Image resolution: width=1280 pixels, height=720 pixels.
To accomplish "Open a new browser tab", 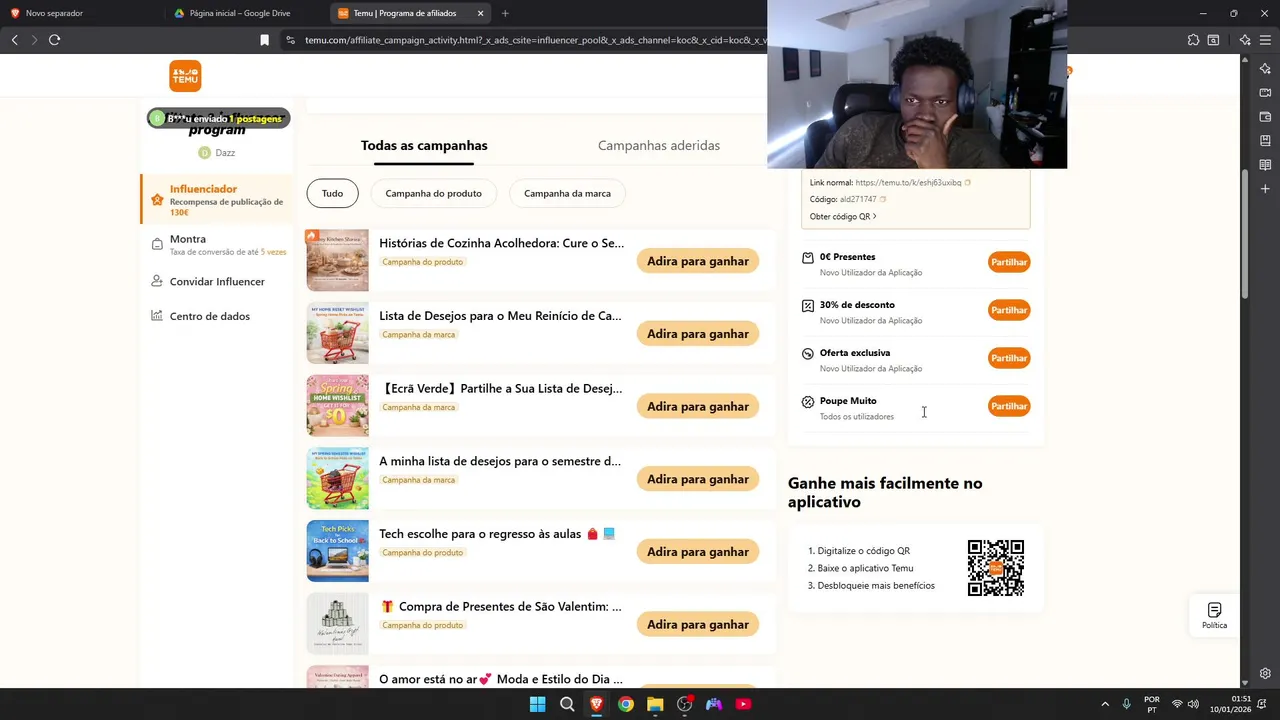I will click(x=505, y=13).
